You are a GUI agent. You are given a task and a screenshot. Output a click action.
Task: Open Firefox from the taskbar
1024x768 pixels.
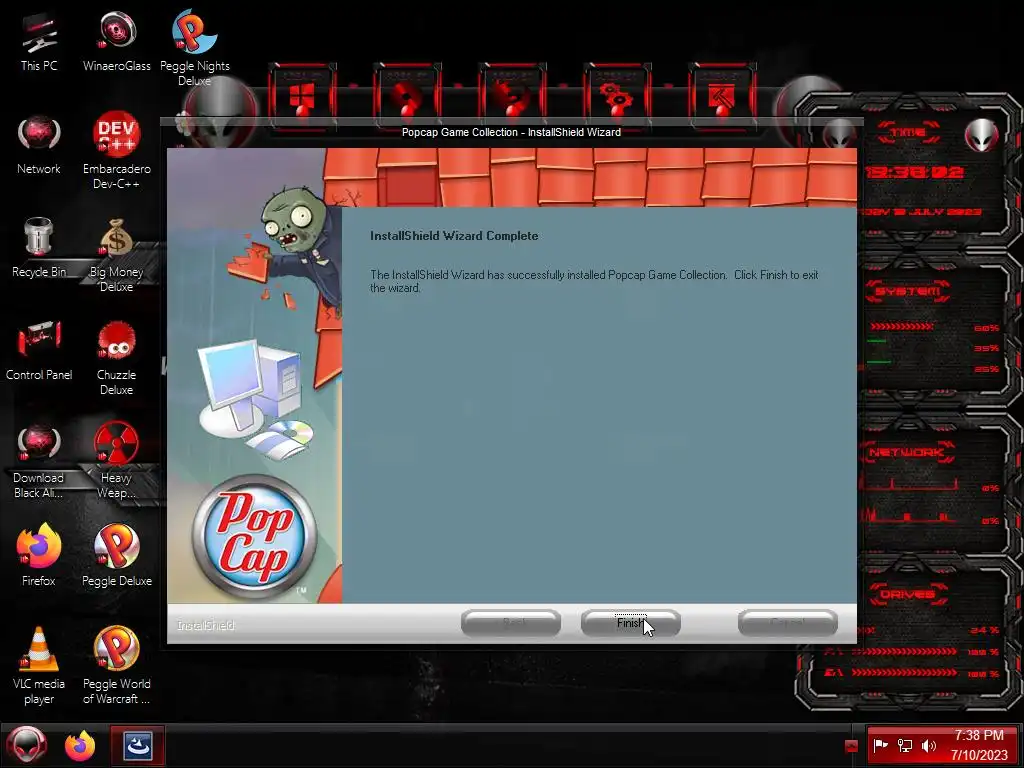pyautogui.click(x=80, y=746)
